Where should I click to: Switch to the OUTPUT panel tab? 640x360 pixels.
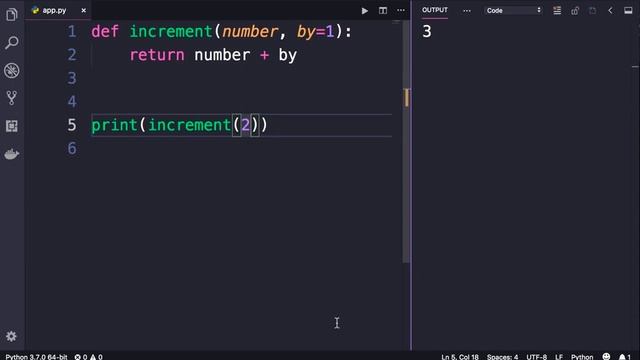435,10
